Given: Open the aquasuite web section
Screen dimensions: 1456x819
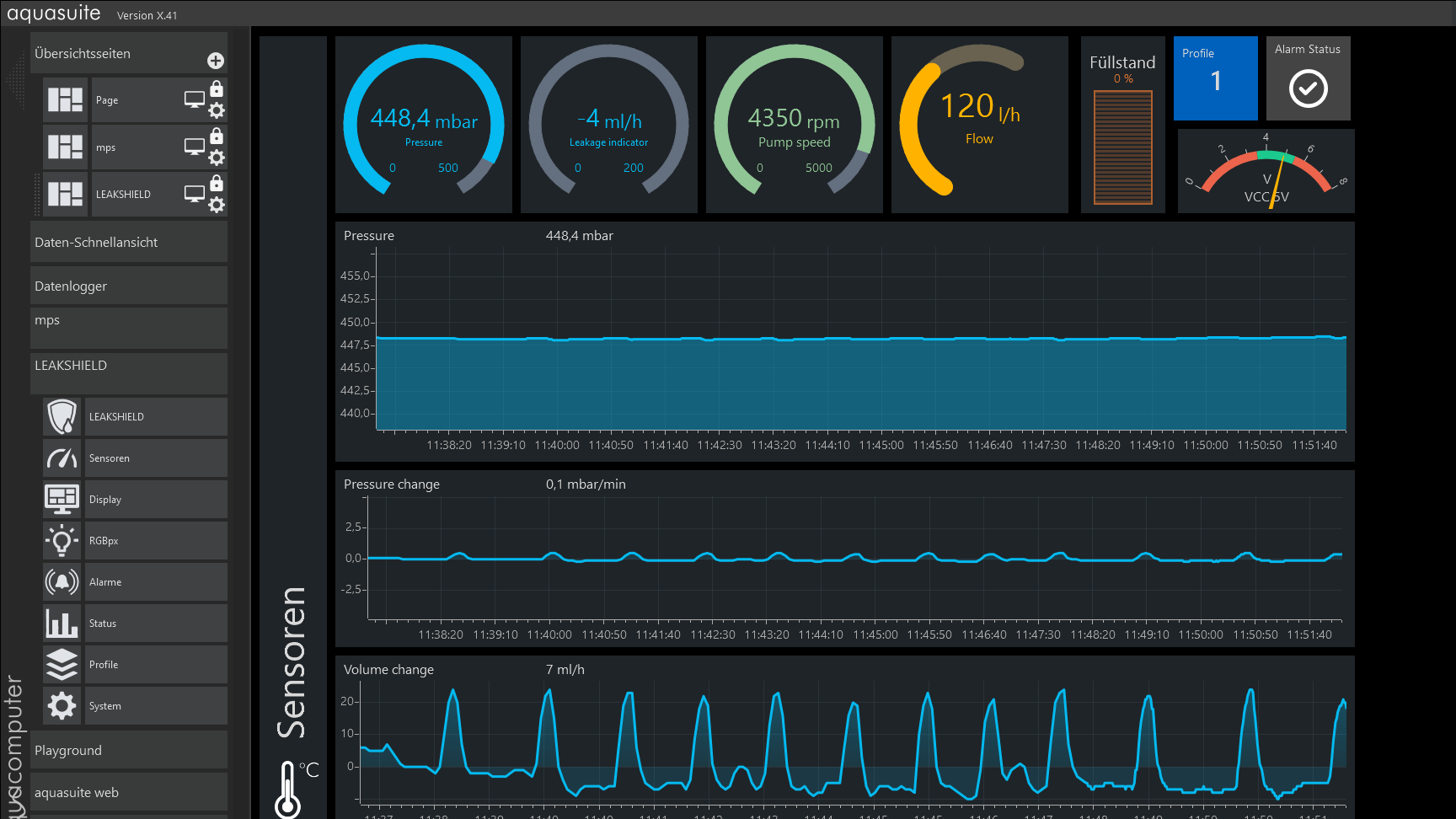Looking at the screenshot, I should (128, 793).
